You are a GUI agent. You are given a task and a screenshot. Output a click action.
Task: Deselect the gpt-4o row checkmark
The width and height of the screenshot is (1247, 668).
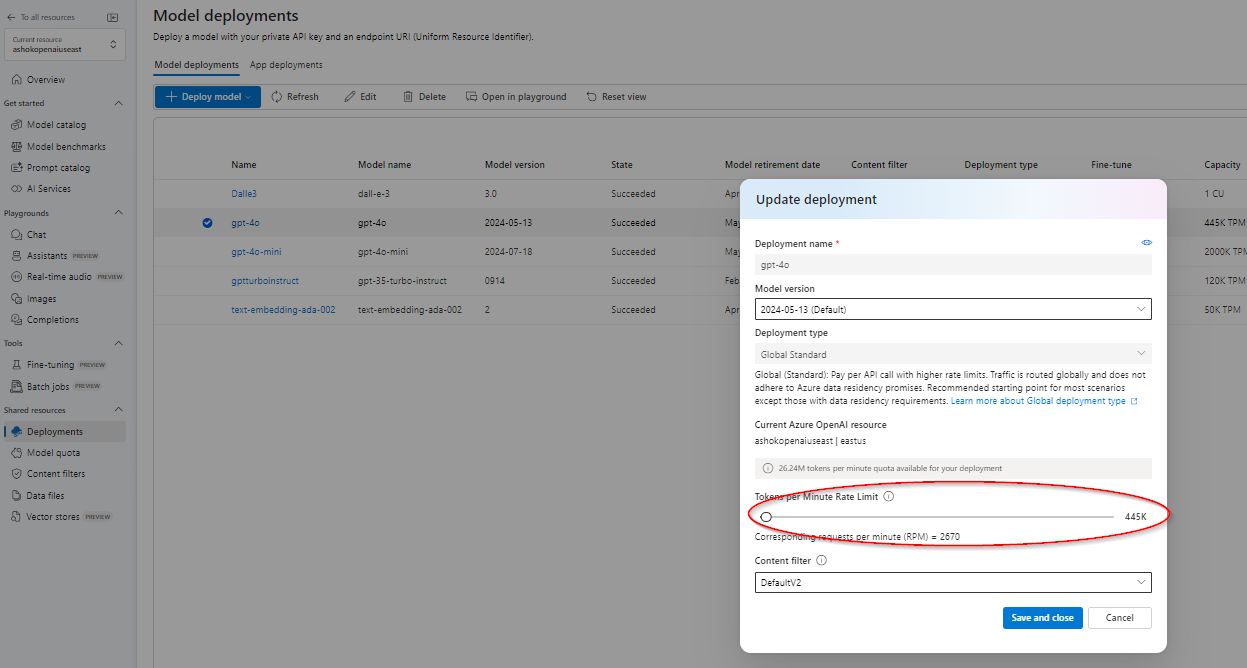[208, 223]
